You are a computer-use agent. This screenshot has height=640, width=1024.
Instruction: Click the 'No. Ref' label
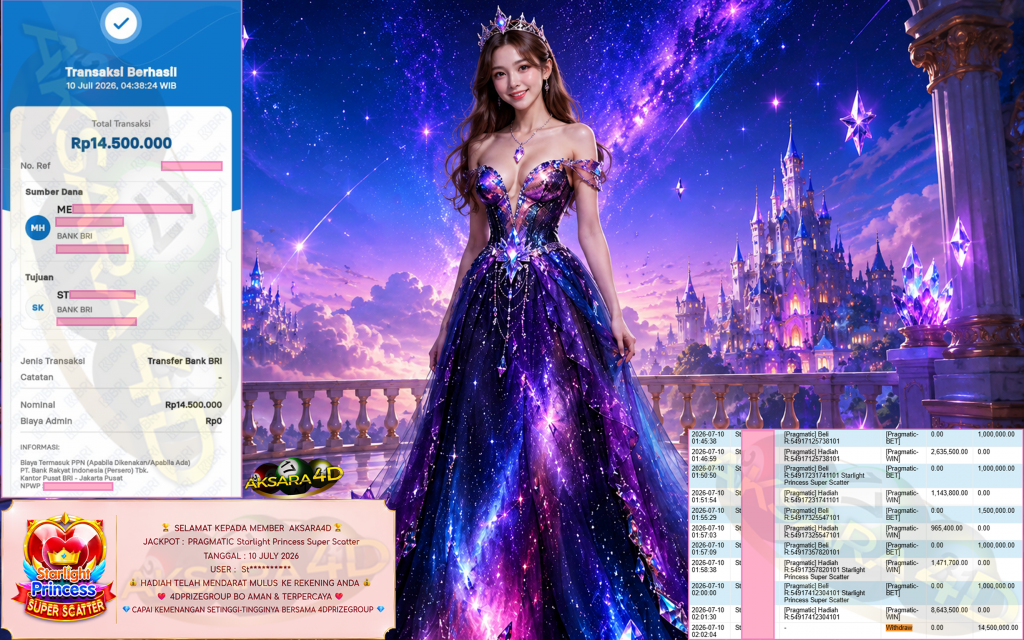tap(35, 166)
